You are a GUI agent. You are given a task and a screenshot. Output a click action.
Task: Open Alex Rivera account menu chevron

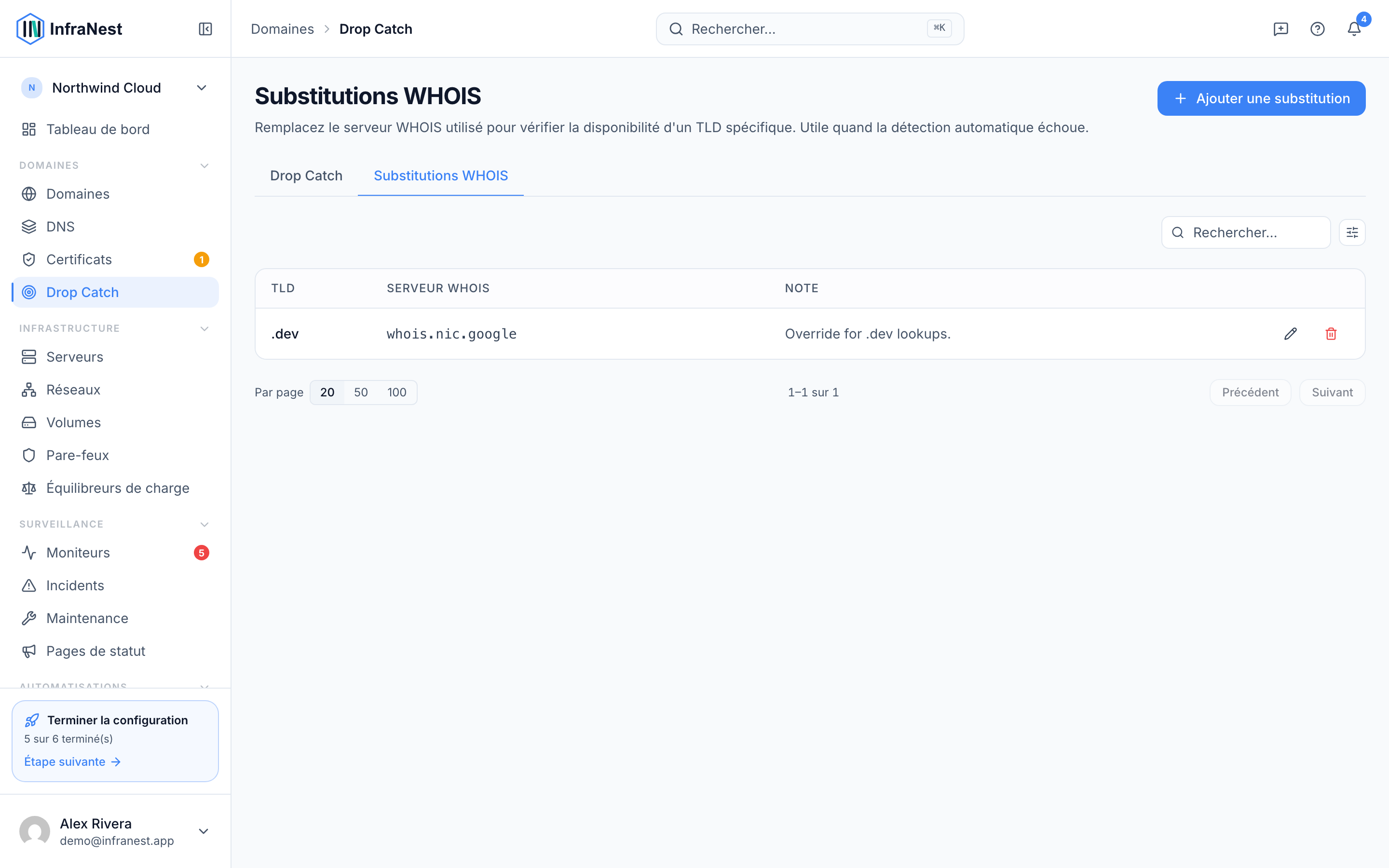(203, 831)
